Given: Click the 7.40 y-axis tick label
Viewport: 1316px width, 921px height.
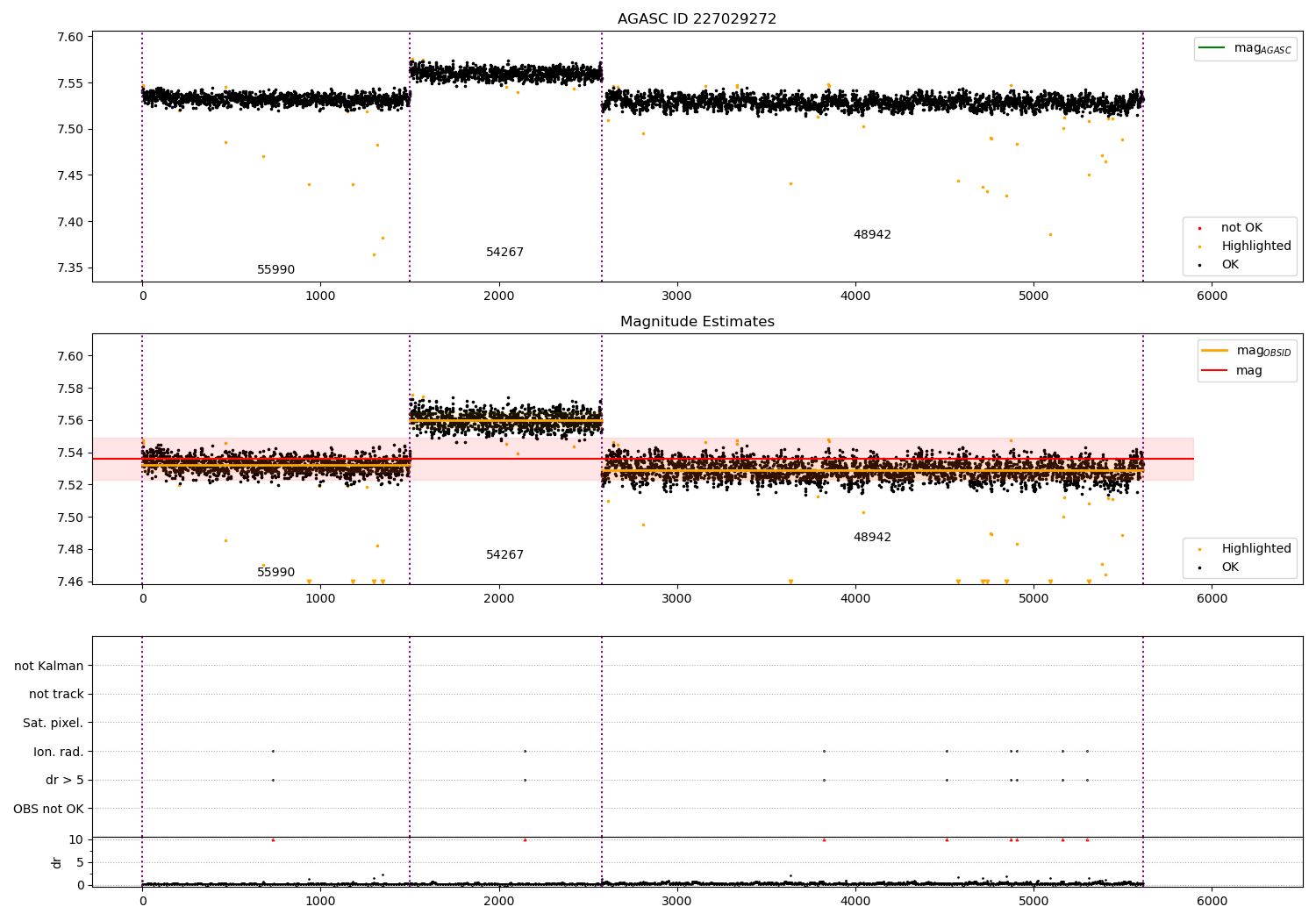Looking at the screenshot, I should tap(69, 223).
